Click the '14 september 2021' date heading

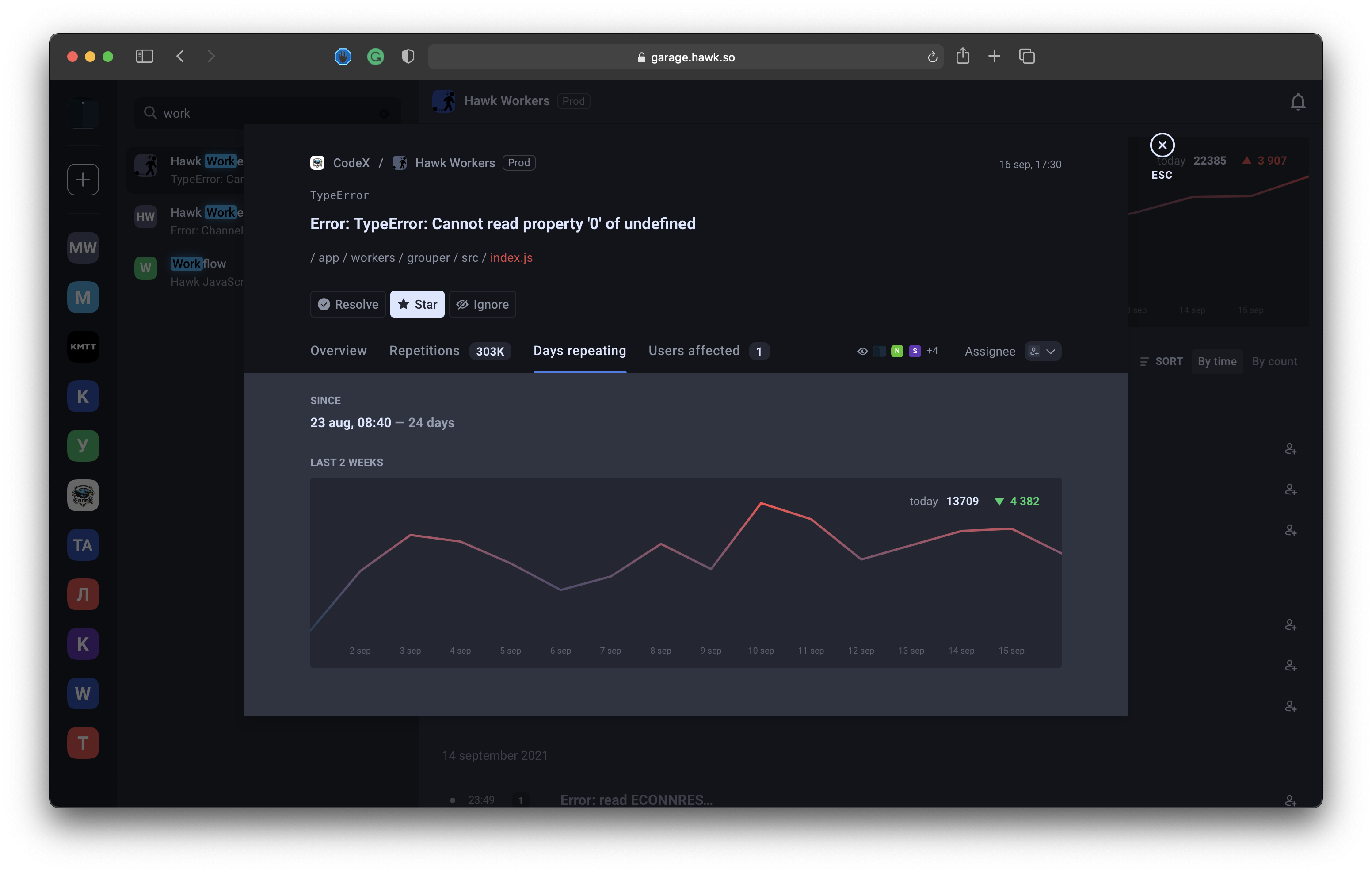coord(495,755)
